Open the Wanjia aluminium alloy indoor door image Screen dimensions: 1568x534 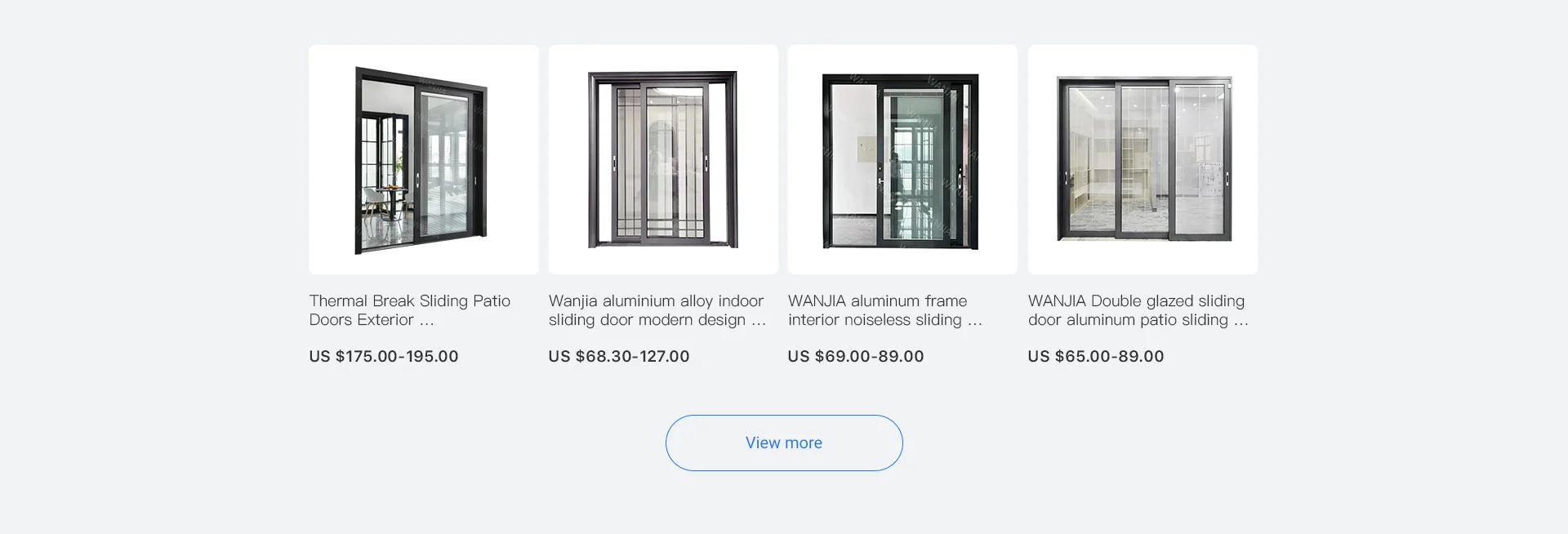[663, 159]
